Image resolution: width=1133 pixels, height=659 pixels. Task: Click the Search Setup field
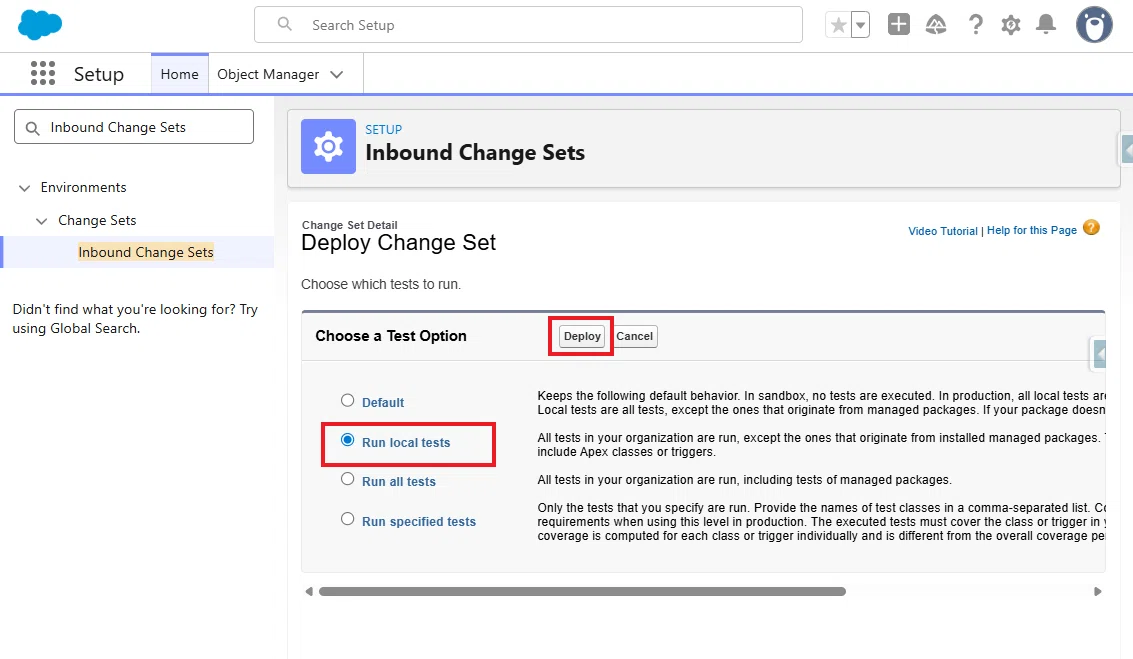coord(528,25)
